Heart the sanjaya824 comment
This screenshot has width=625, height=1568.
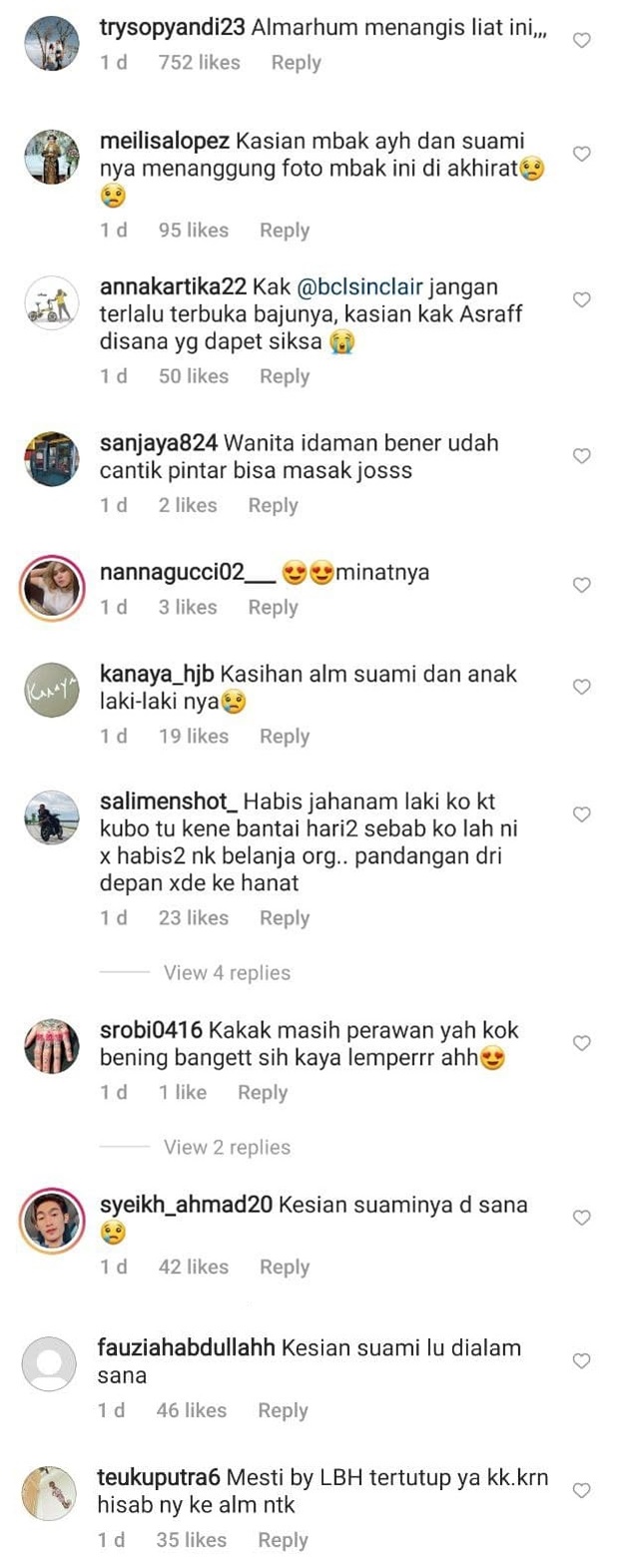point(582,456)
